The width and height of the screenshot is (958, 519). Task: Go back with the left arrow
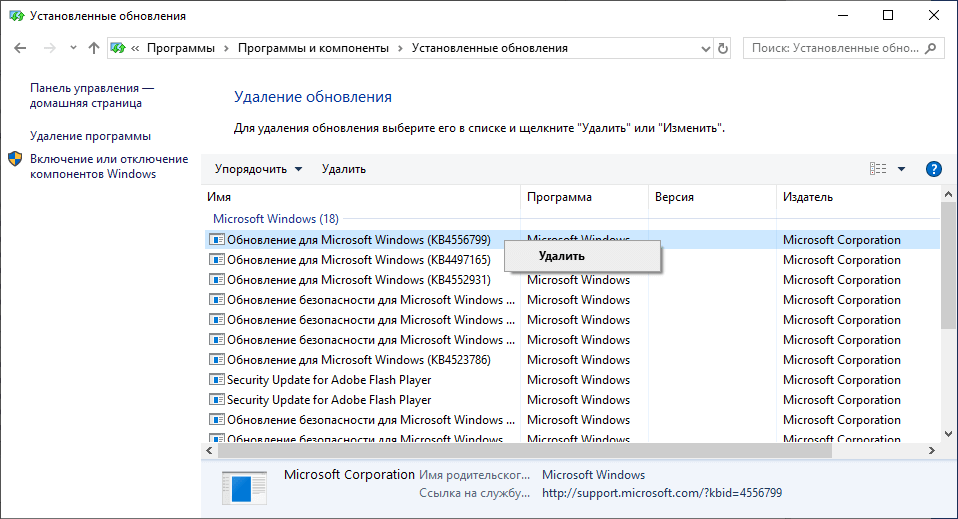(20, 48)
